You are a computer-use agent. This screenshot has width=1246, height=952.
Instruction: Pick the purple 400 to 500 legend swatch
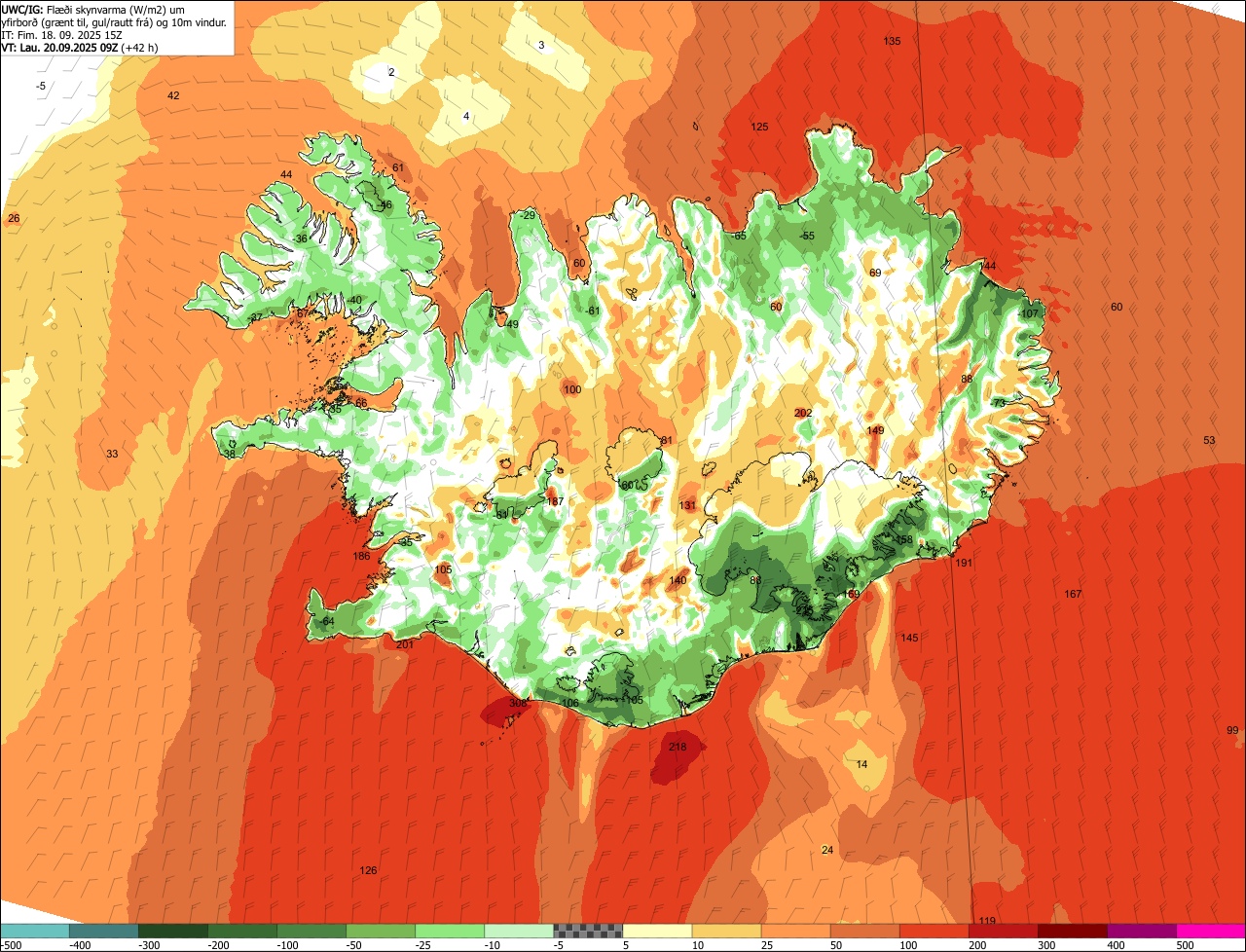coord(1141,931)
